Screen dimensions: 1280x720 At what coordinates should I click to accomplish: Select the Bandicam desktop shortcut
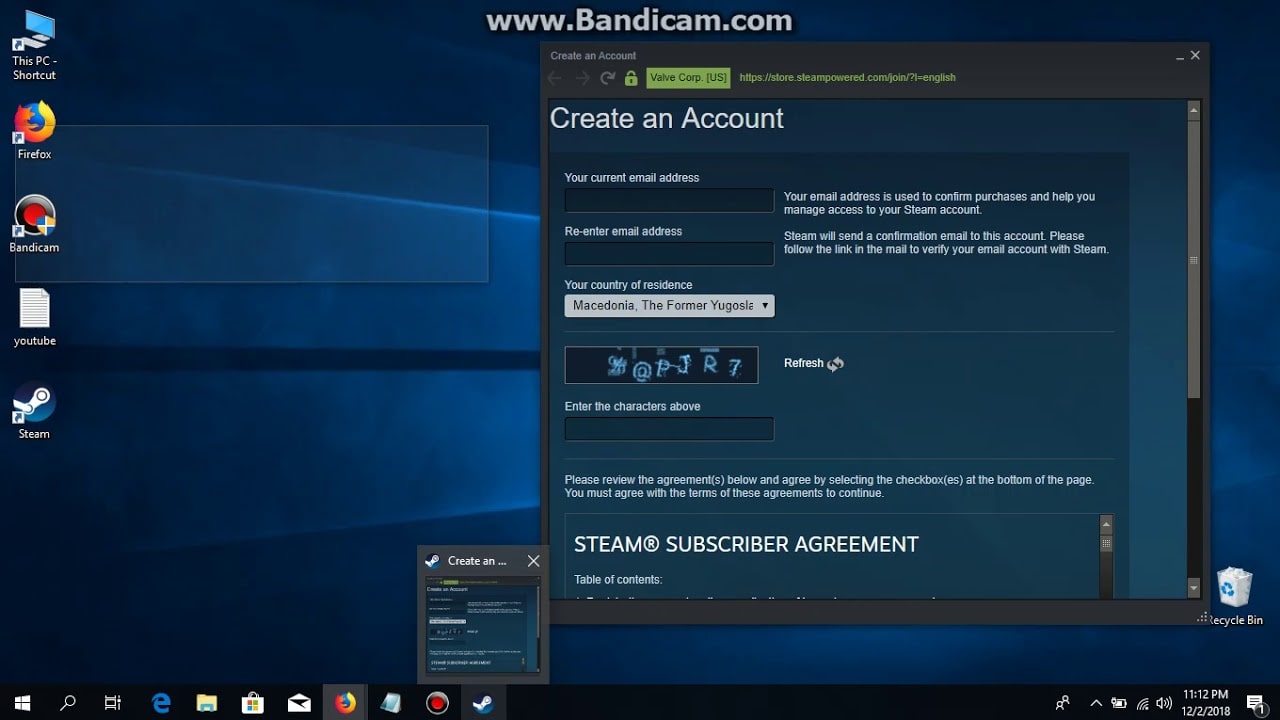pos(34,224)
